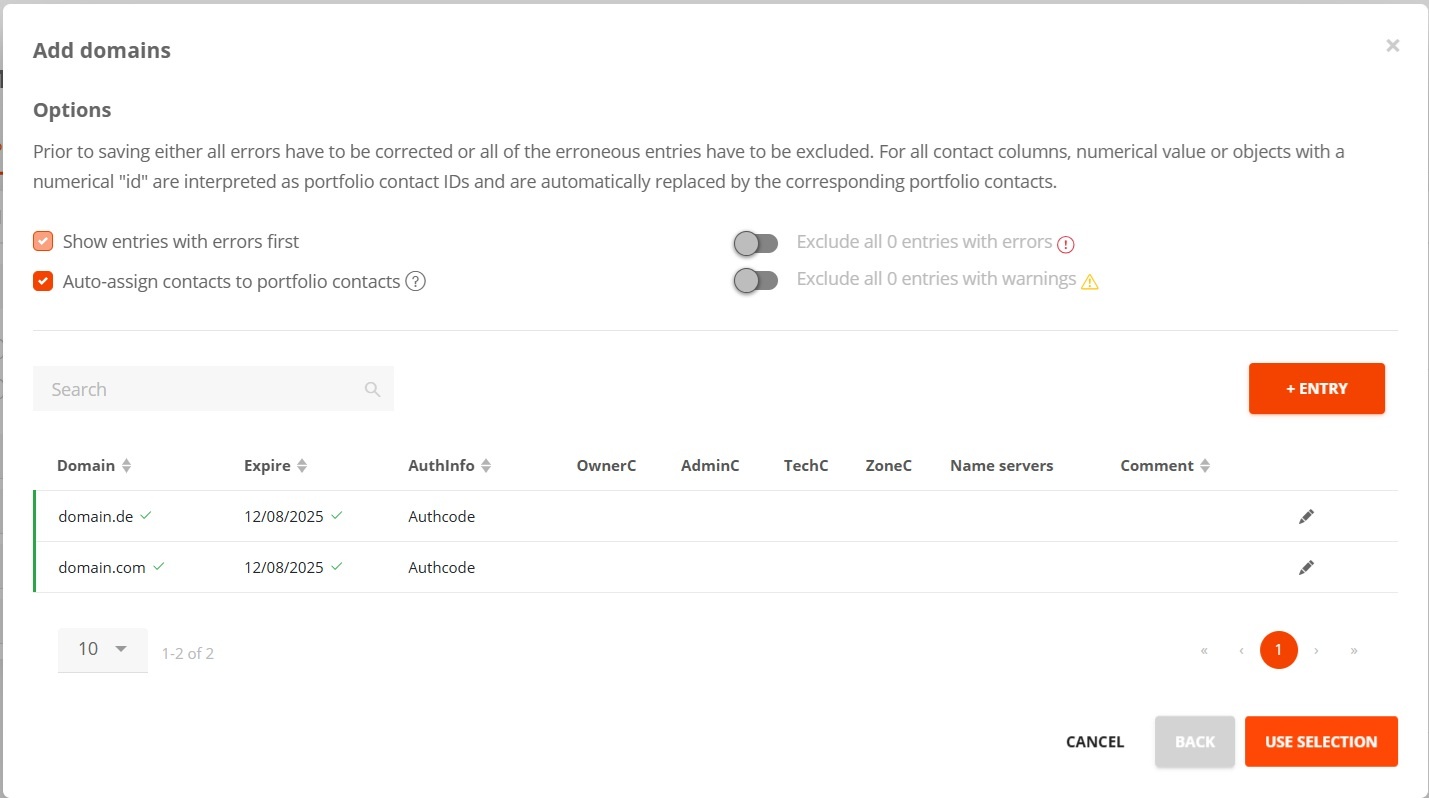Screen dimensions: 1429x798
Task: Click the + ENTRY button
Action: [x=1316, y=388]
